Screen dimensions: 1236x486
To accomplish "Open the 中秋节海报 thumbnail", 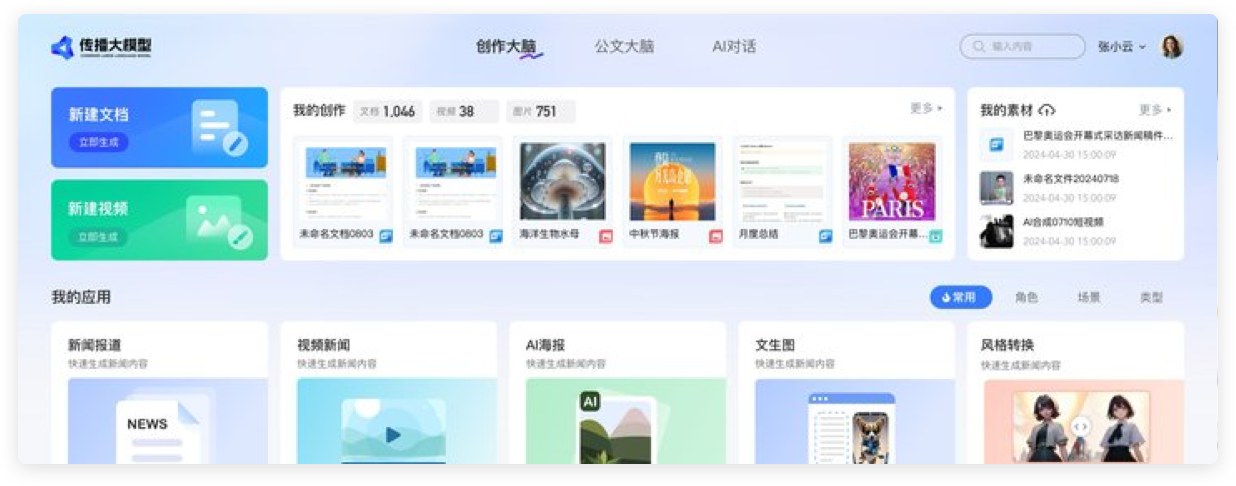I will point(671,182).
